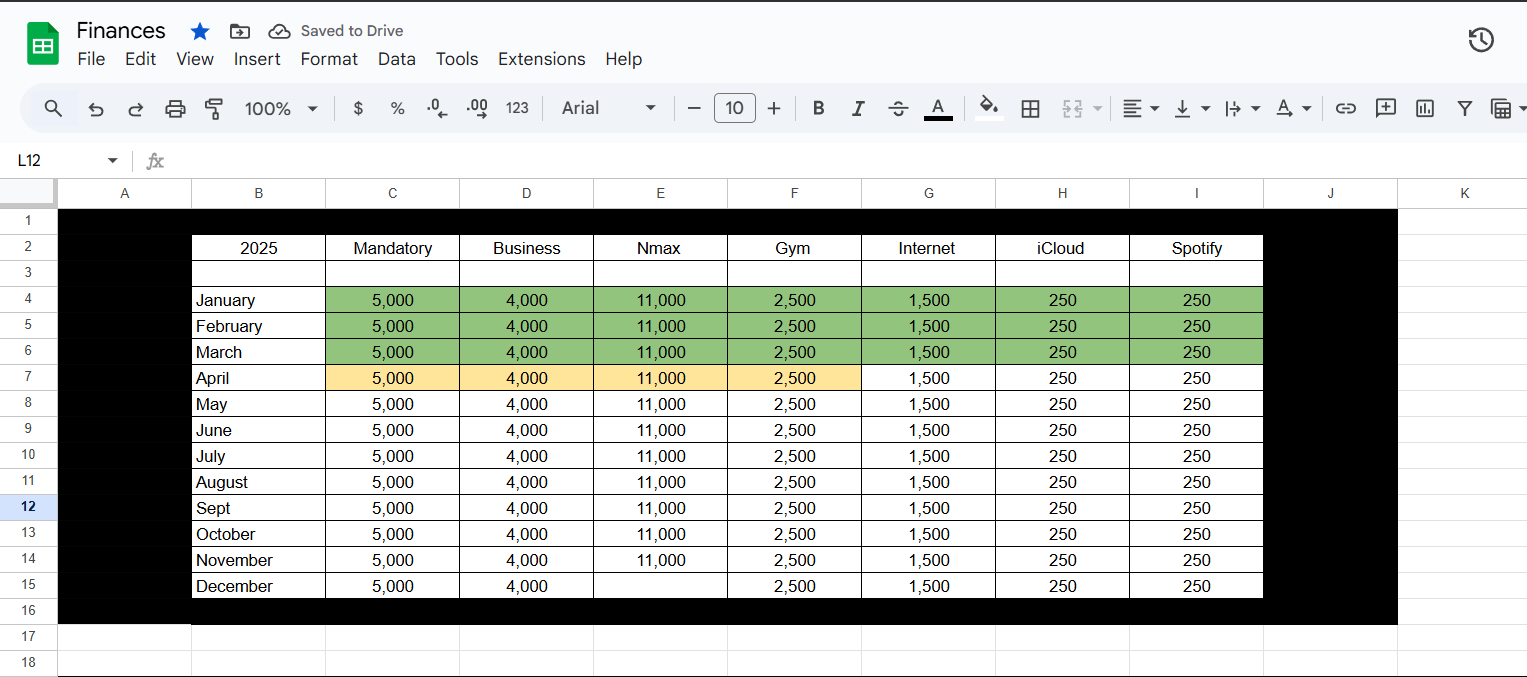1527x677 pixels.
Task: Select the 'January' row label
Action: [x=258, y=300]
